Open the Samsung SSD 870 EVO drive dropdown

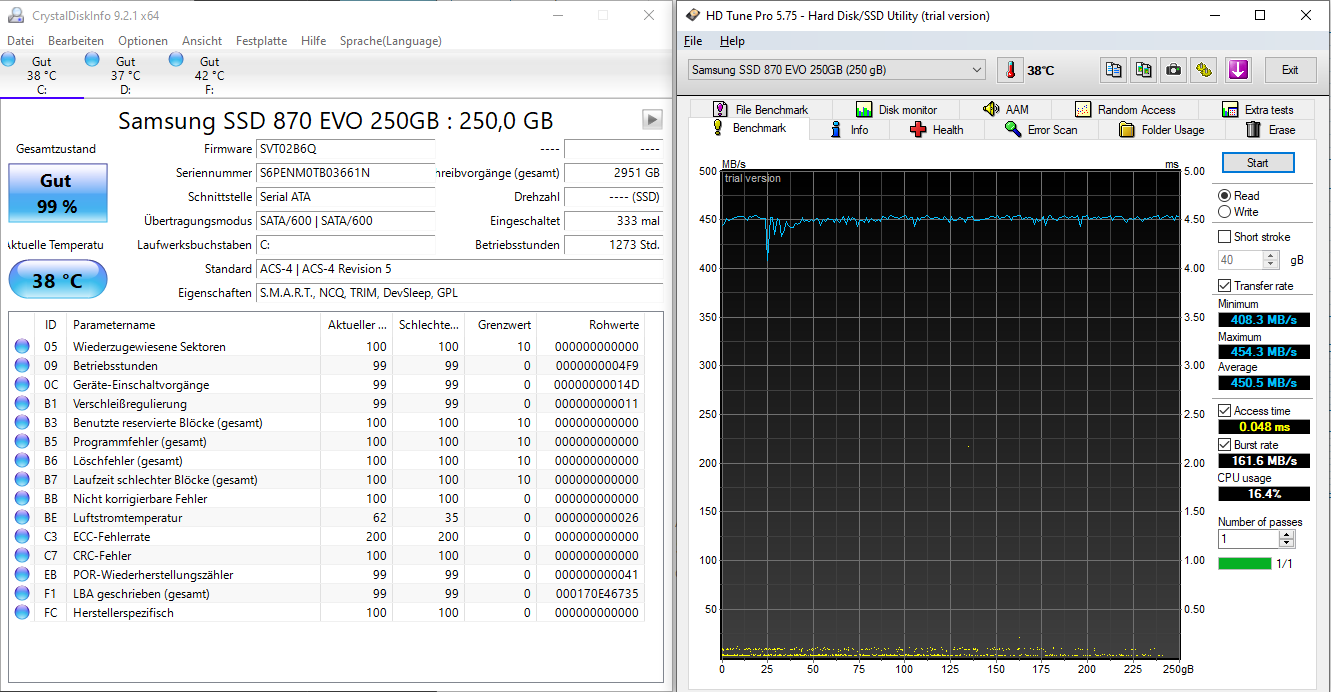(836, 70)
